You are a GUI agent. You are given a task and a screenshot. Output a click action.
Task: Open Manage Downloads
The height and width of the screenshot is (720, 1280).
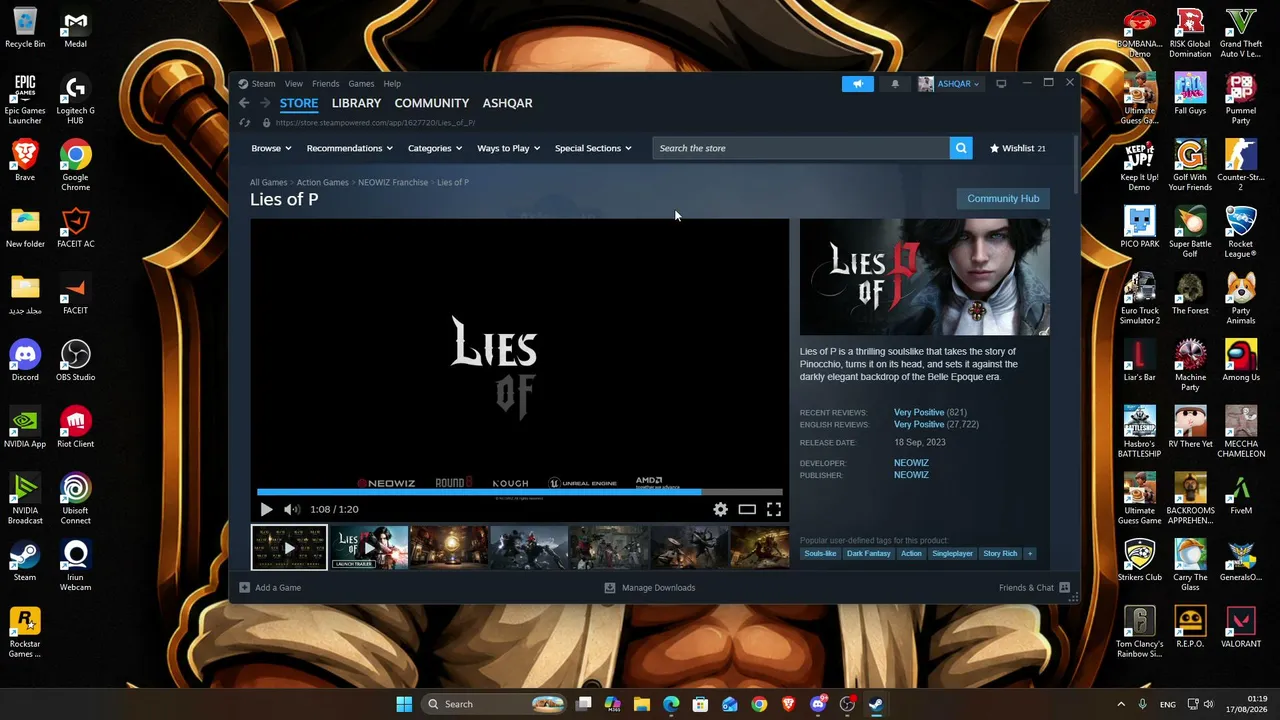click(x=650, y=588)
